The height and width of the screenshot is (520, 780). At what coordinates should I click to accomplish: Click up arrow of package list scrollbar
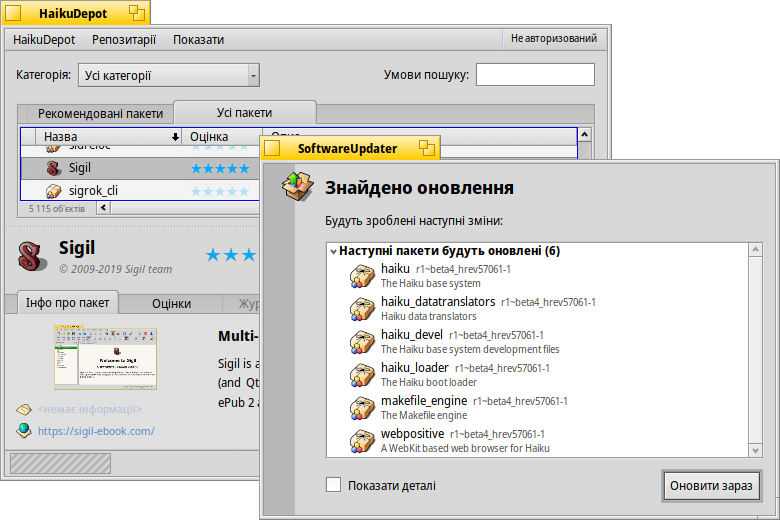585,134
